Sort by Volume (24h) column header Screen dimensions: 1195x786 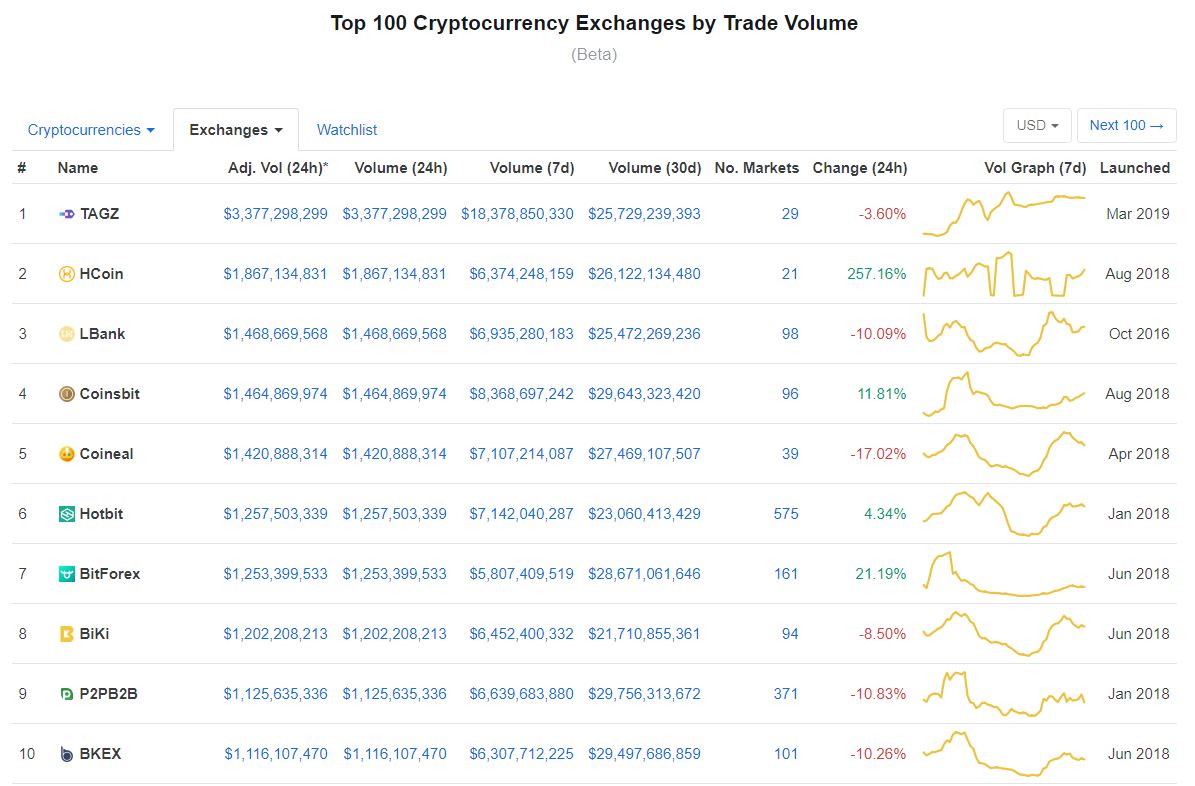coord(401,168)
